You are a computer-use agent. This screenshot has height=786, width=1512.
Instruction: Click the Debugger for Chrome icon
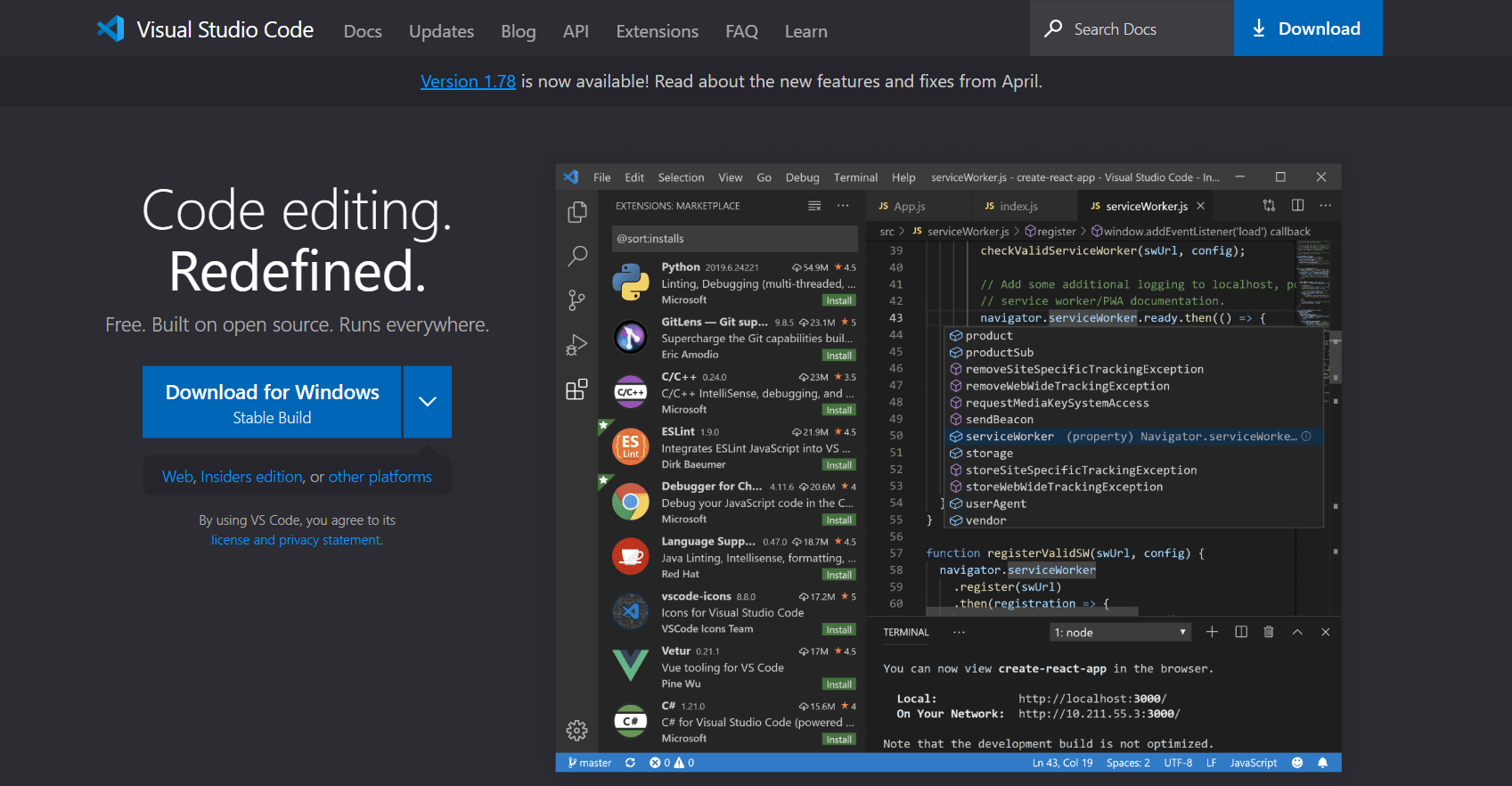(x=631, y=502)
